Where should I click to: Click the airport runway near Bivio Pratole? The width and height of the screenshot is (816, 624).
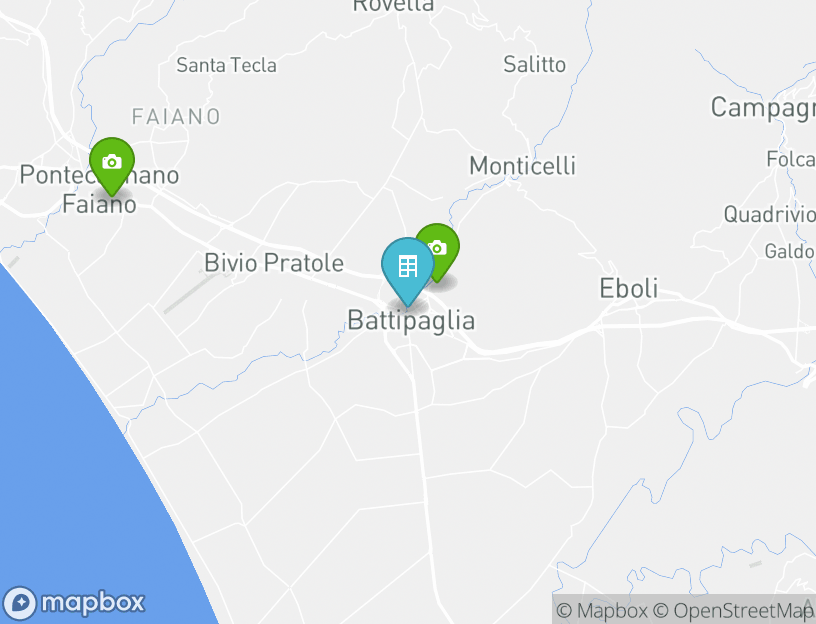tap(190, 292)
